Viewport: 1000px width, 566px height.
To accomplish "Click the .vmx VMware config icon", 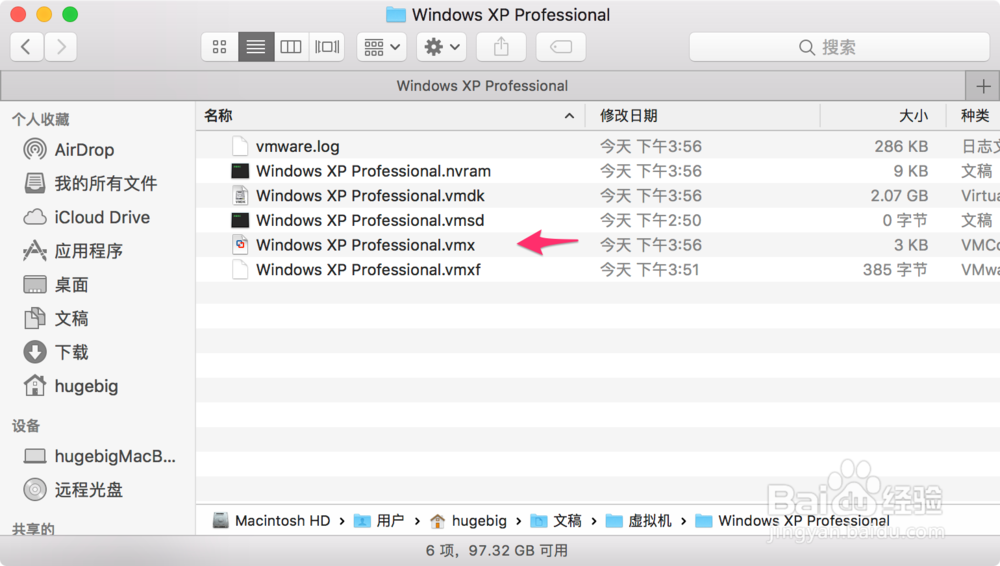I will 240,245.
